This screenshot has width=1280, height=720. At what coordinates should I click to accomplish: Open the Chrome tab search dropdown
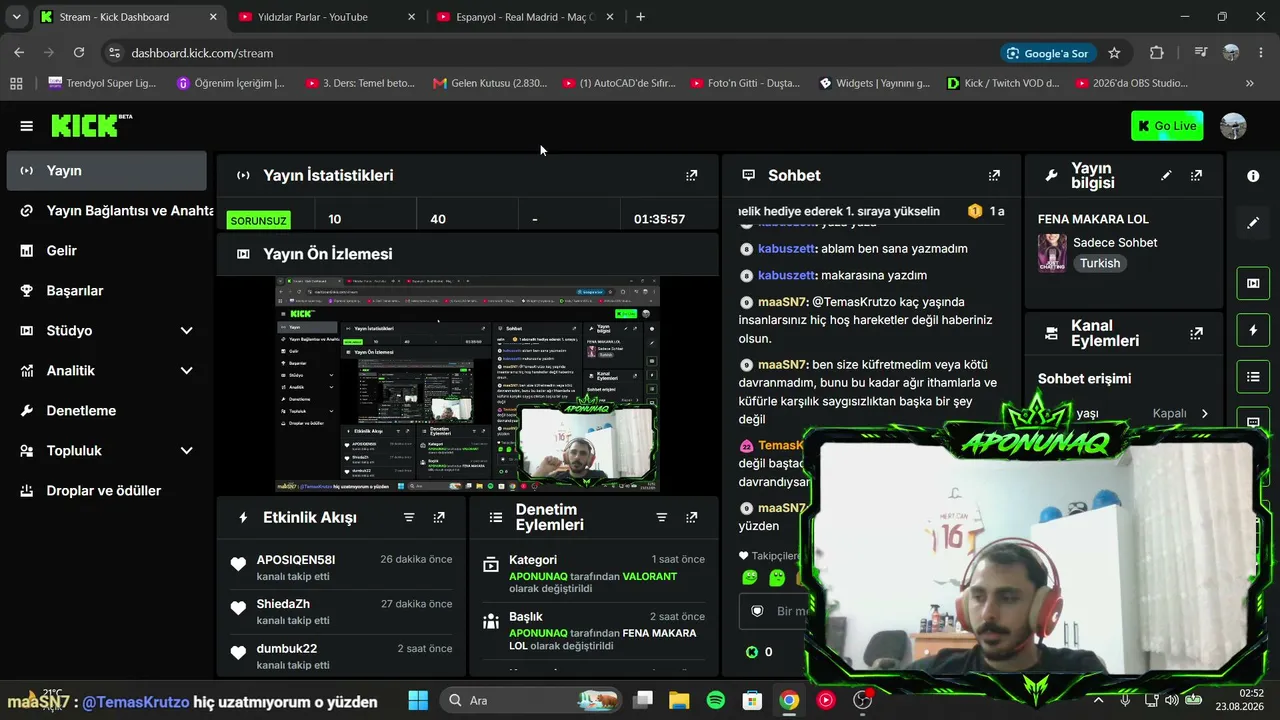pos(16,17)
